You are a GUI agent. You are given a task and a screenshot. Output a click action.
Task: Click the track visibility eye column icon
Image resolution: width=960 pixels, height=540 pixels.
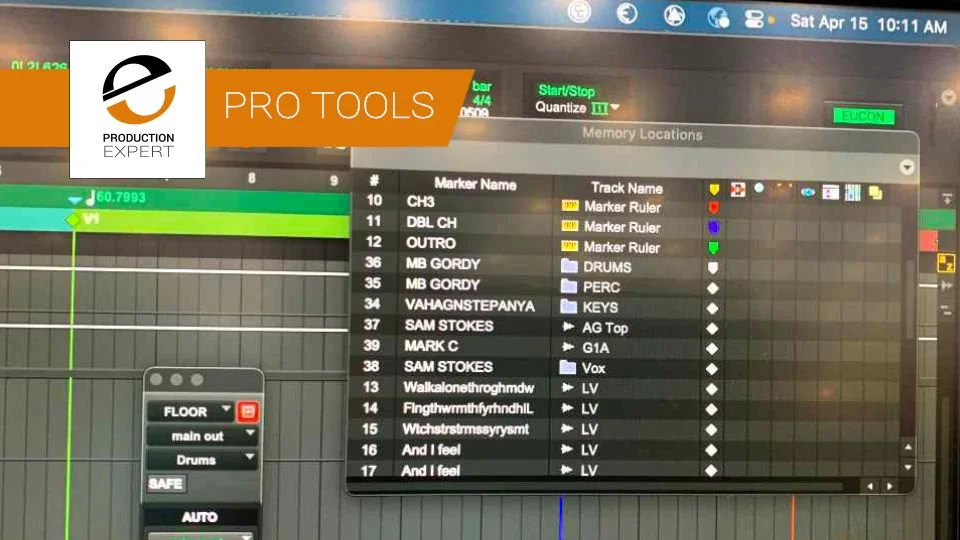[x=808, y=192]
